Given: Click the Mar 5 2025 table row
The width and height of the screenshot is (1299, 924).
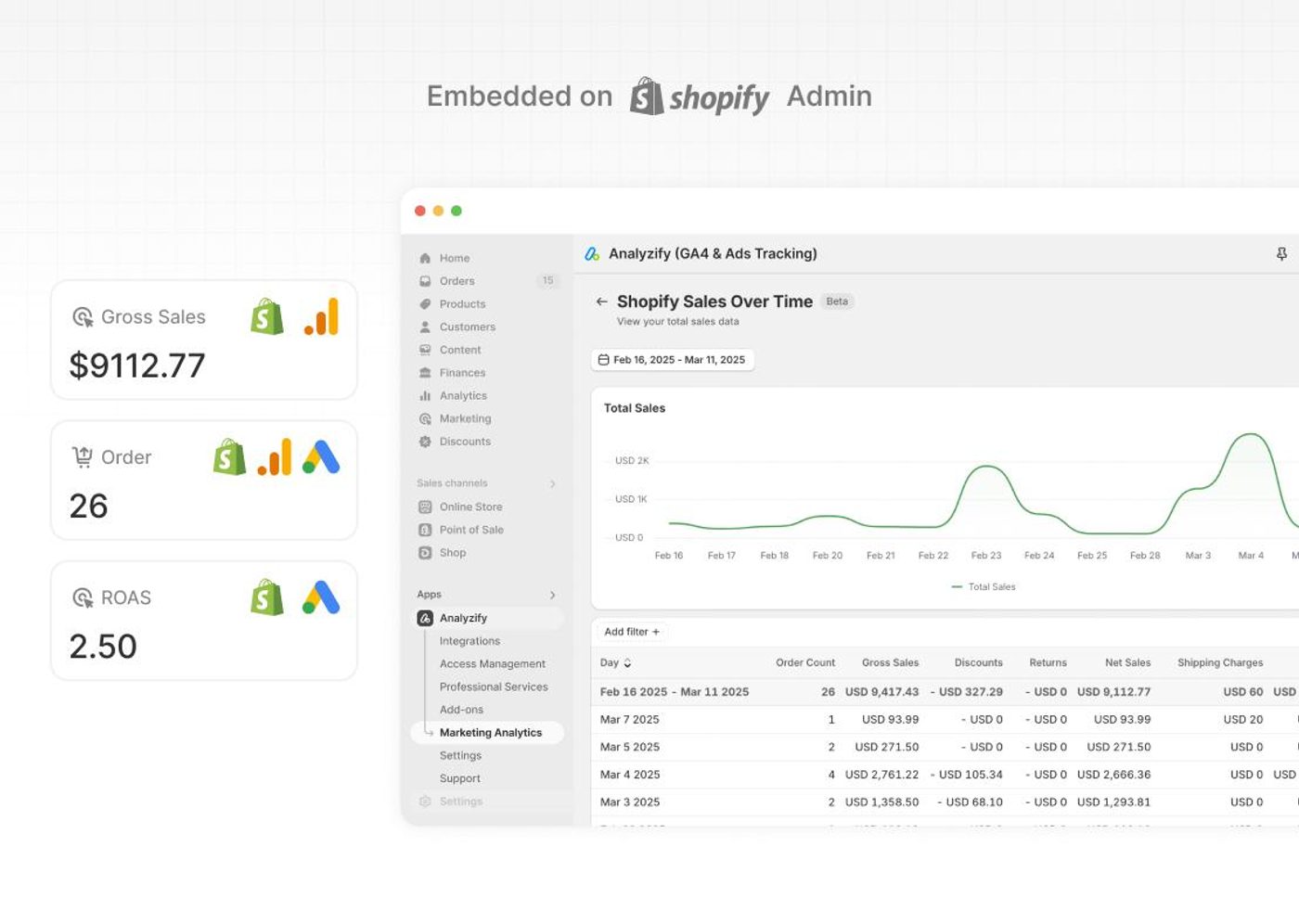Looking at the screenshot, I should point(945,748).
